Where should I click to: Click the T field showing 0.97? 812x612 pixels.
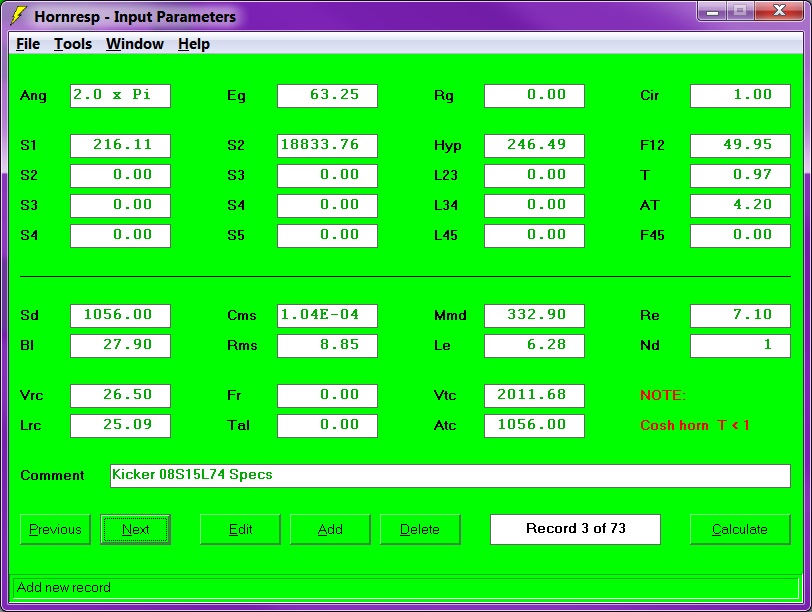coord(741,176)
